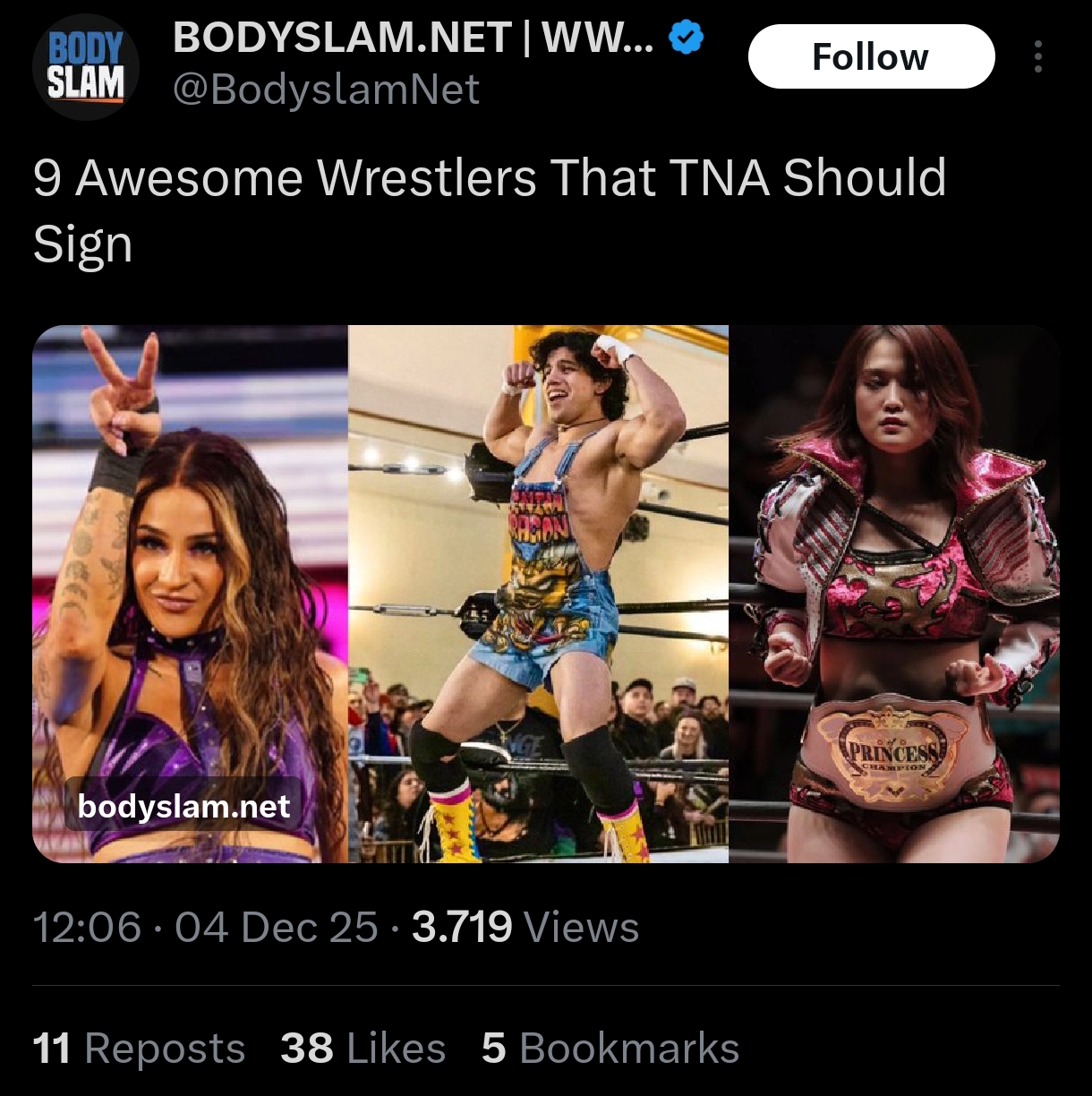The height and width of the screenshot is (1096, 1092).
Task: Click the blue verified badge
Action: pos(687,38)
